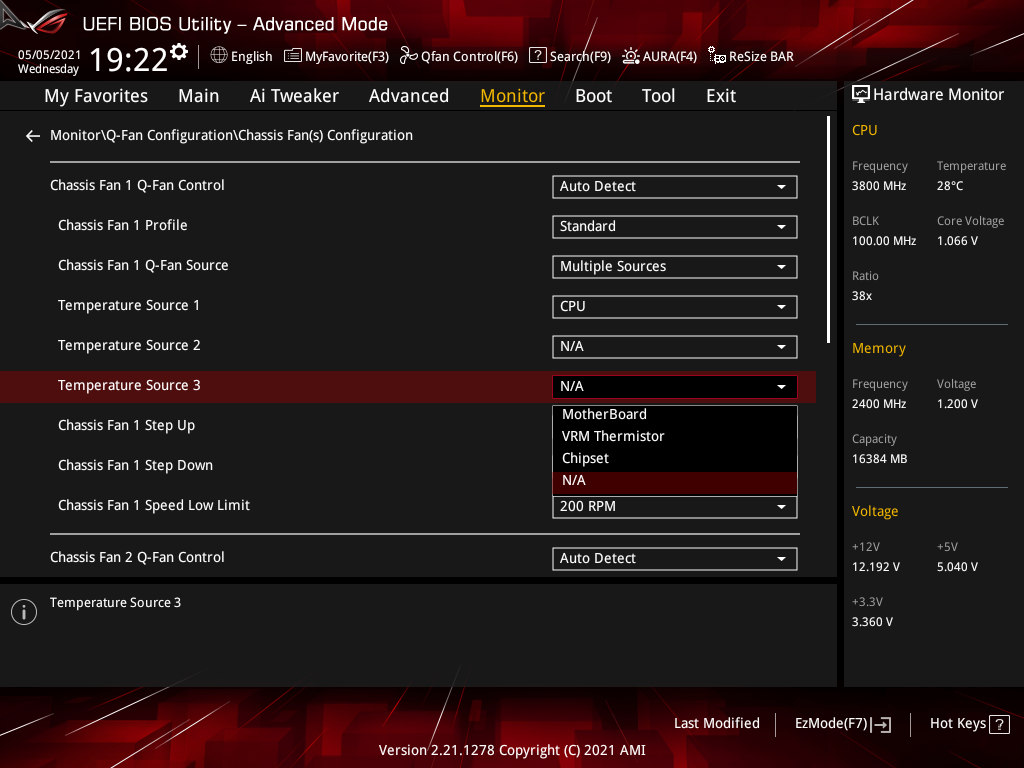Screen dimensions: 1024x768
Task: Click the Hardware Monitor screen icon
Action: click(x=861, y=95)
